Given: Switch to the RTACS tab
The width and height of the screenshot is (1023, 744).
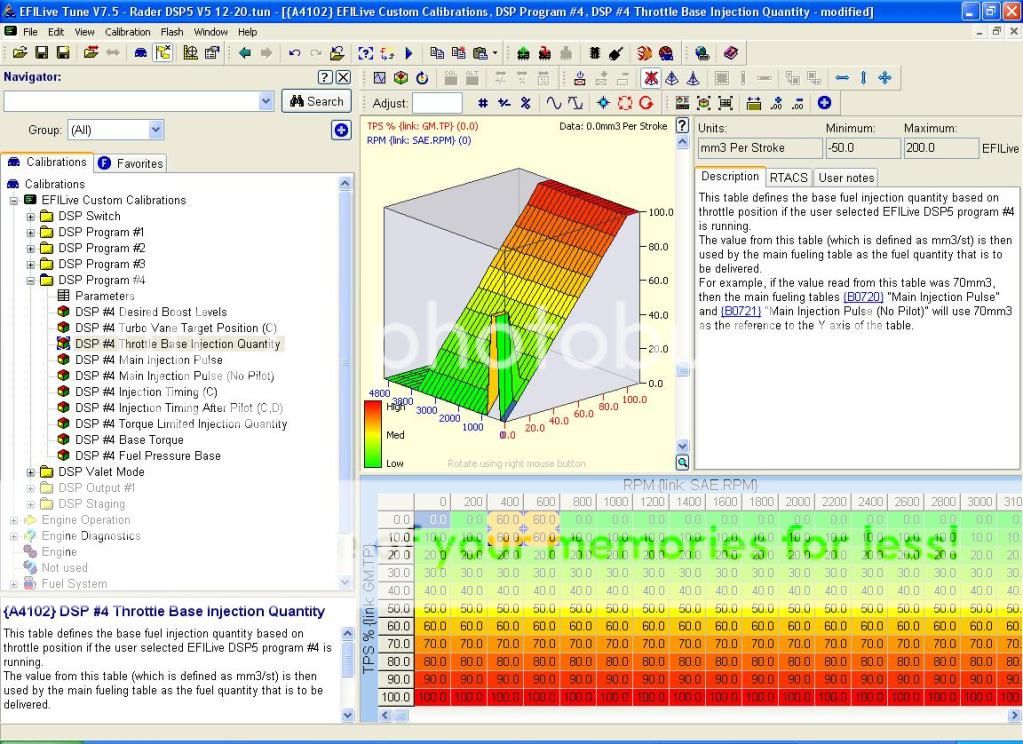Looking at the screenshot, I should pyautogui.click(x=788, y=177).
